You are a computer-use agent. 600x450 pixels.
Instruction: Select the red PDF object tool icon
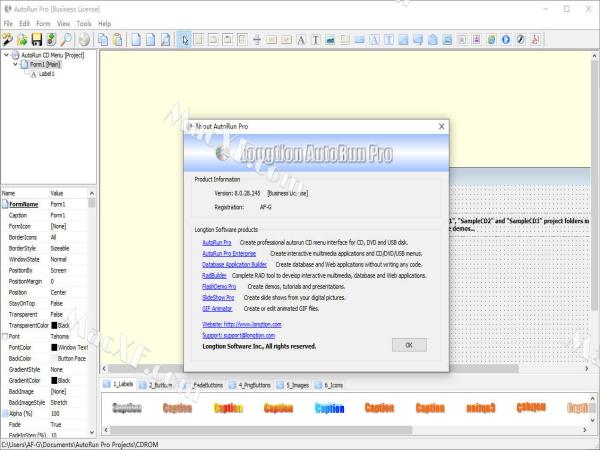click(x=535, y=39)
